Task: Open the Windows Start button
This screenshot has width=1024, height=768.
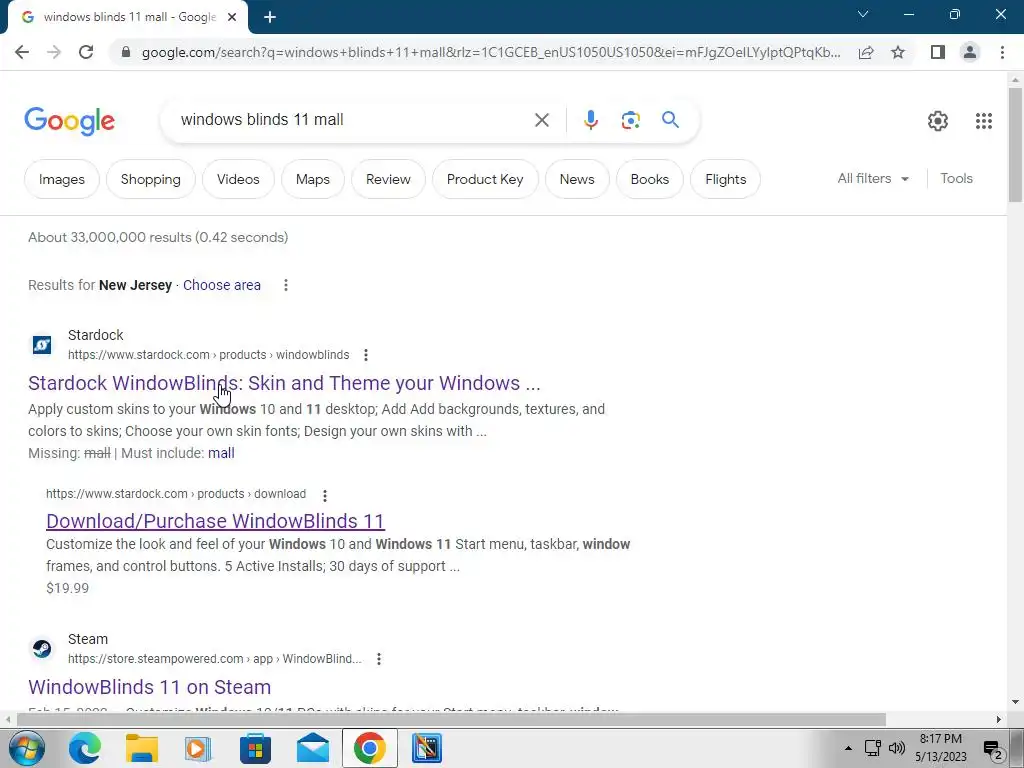Action: 25,748
